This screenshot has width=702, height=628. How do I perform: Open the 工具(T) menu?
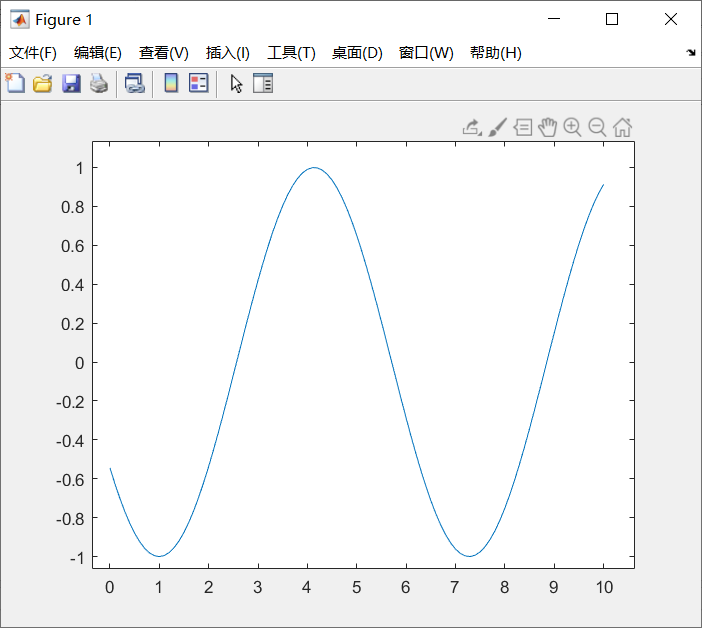tap(291, 53)
